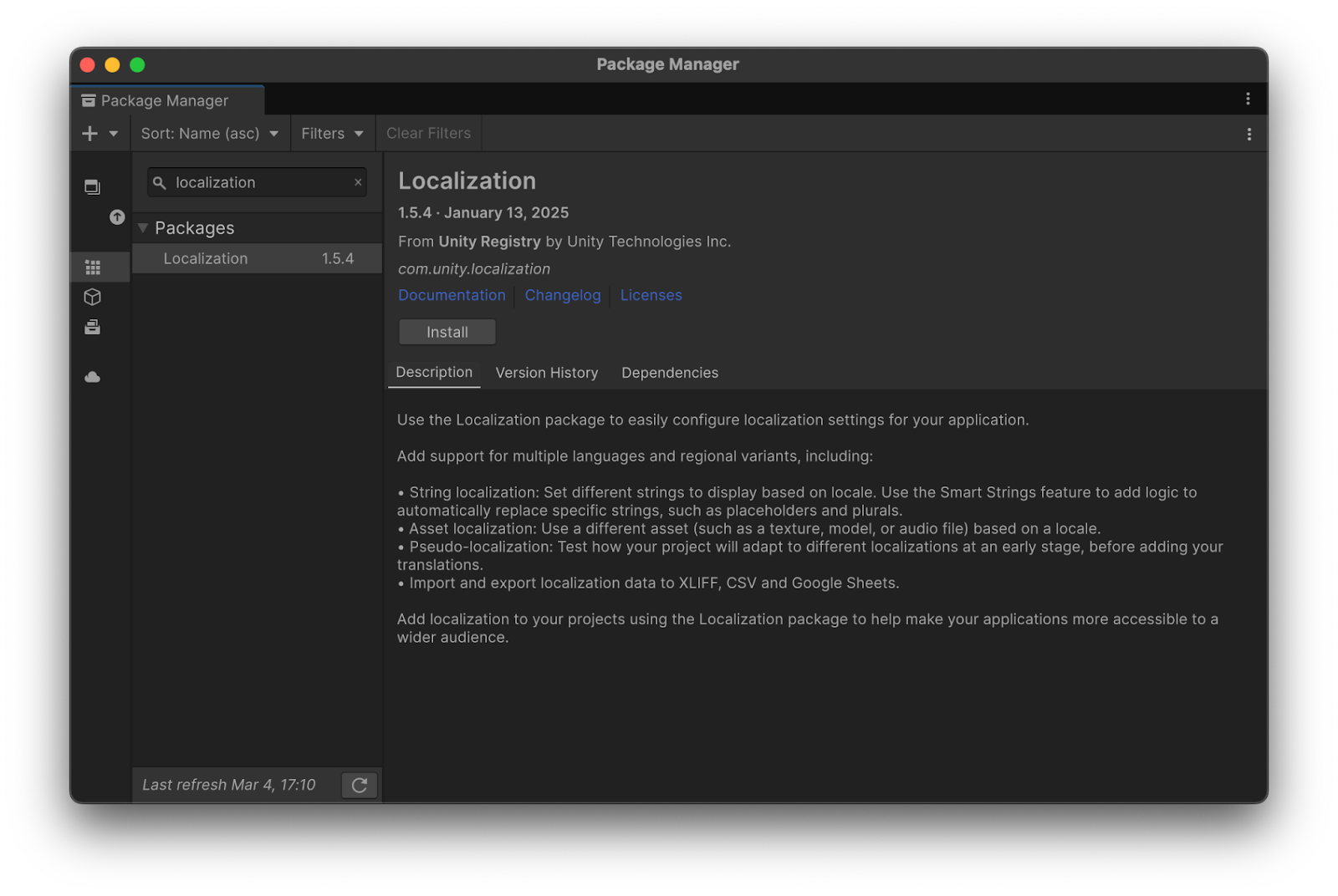Click the 1.5.4 · January 13, 2025 line
The height and width of the screenshot is (896, 1338).
click(483, 213)
